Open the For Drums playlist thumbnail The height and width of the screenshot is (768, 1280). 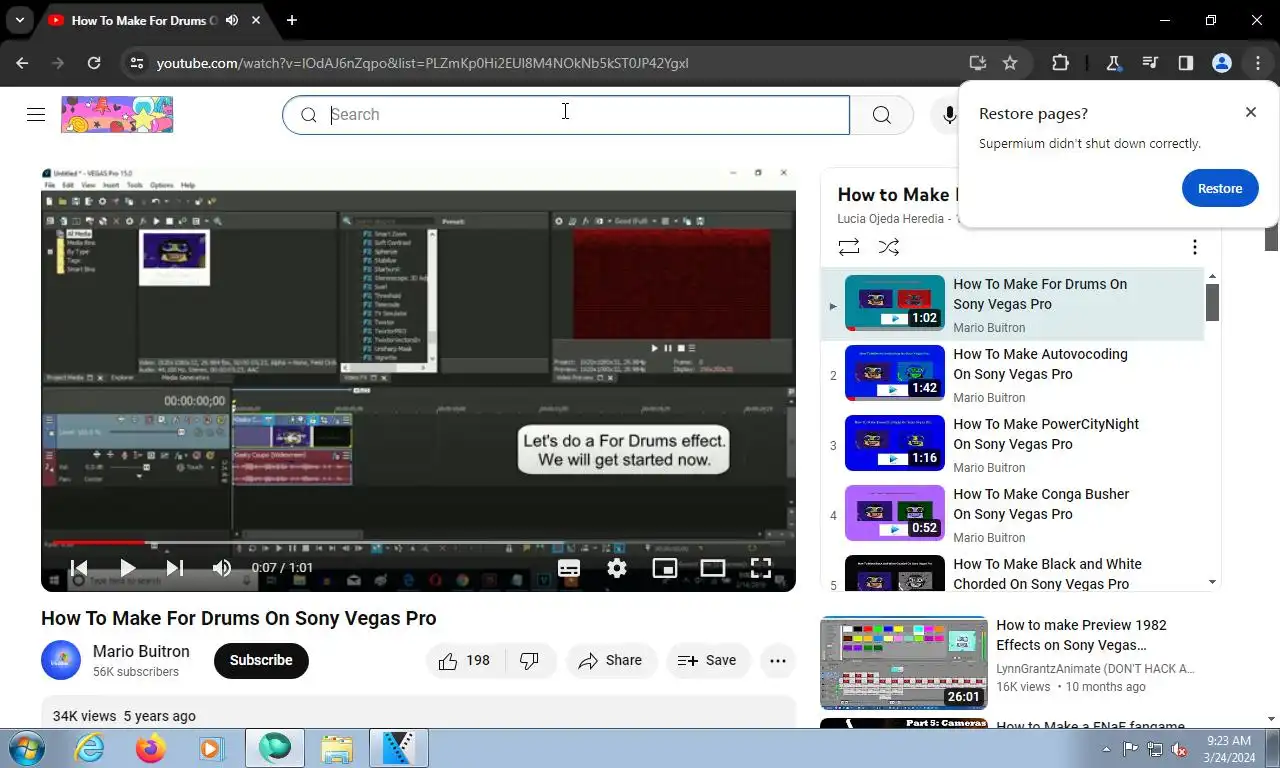click(895, 303)
